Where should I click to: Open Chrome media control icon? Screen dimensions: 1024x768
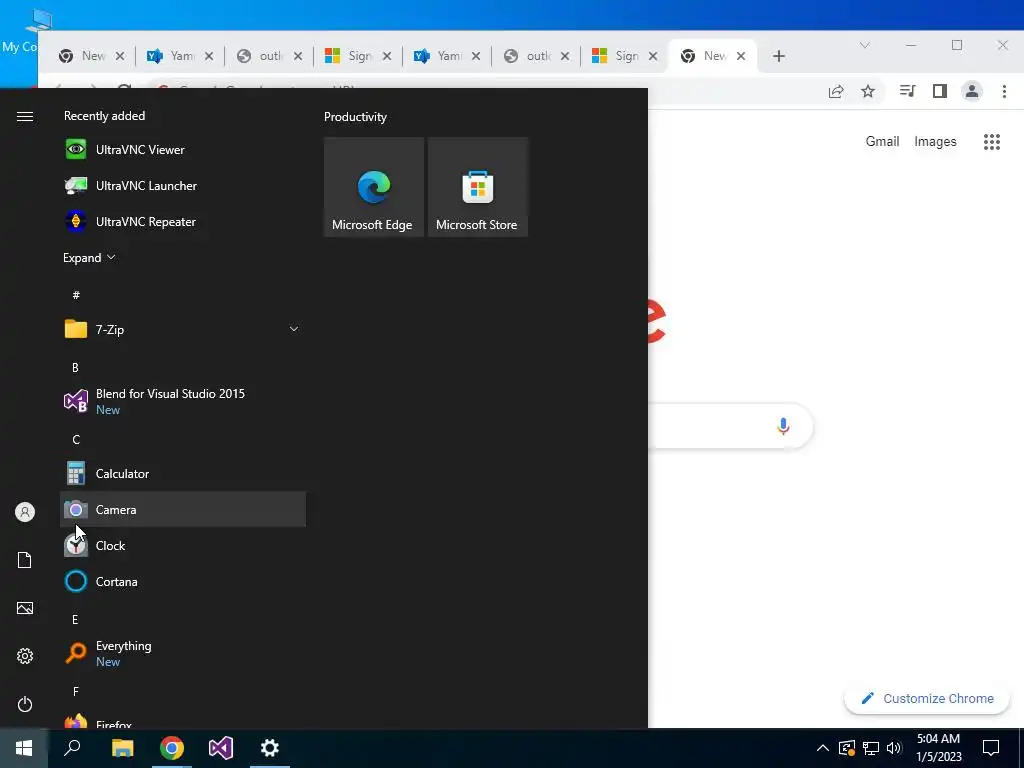(x=907, y=91)
